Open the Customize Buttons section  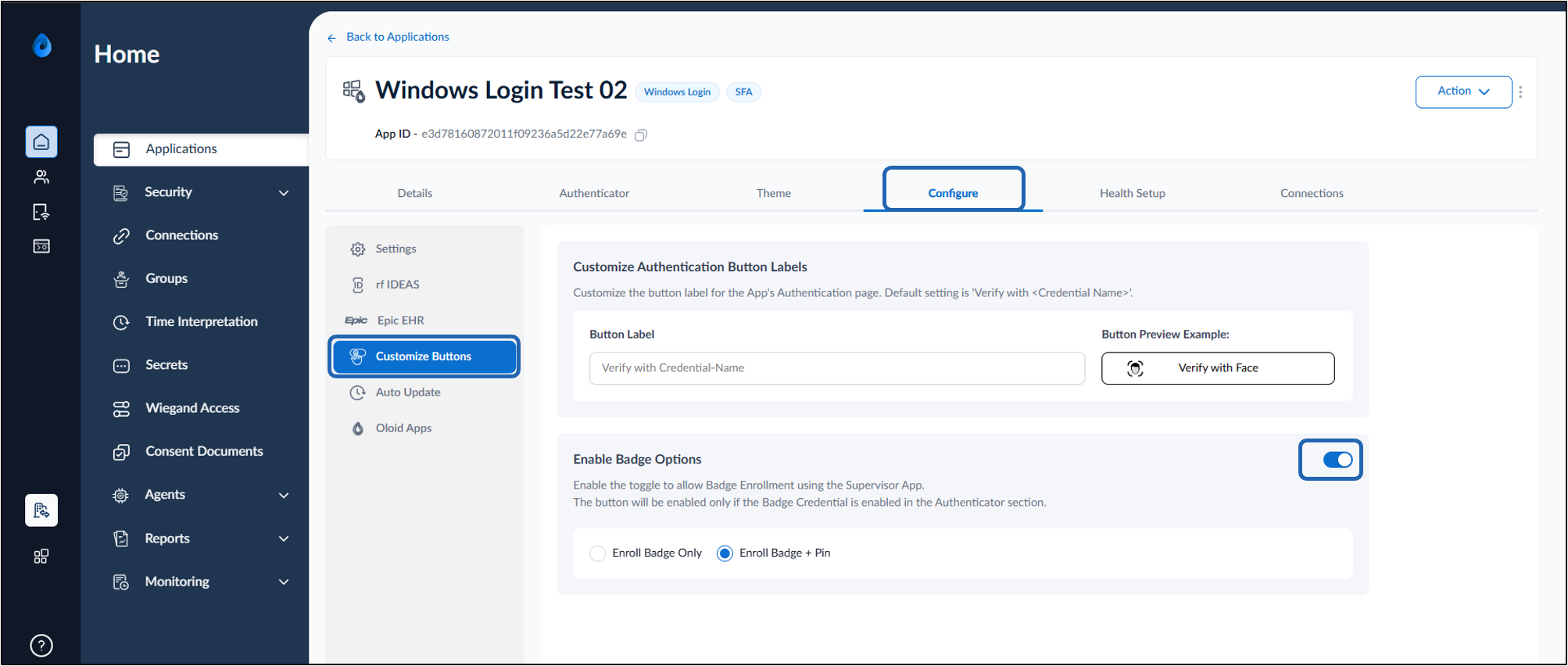[x=424, y=356]
